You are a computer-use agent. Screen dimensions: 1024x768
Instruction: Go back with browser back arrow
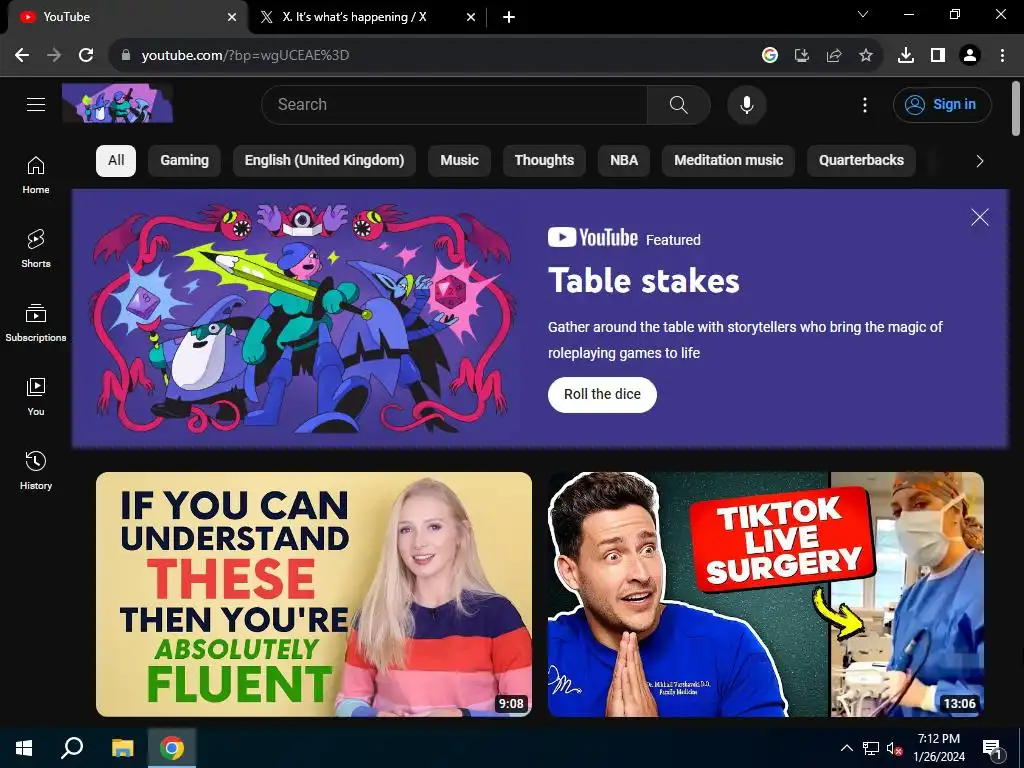click(x=22, y=55)
